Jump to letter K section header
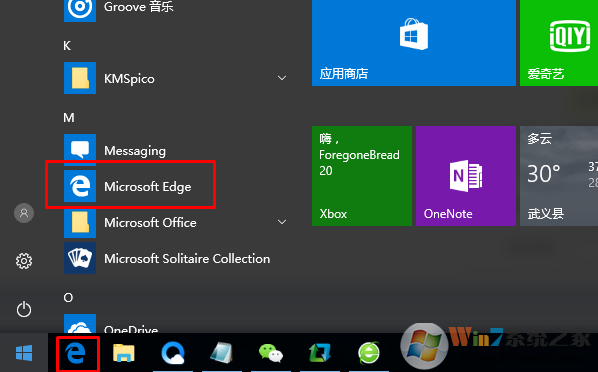598x372 pixels. pos(67,46)
